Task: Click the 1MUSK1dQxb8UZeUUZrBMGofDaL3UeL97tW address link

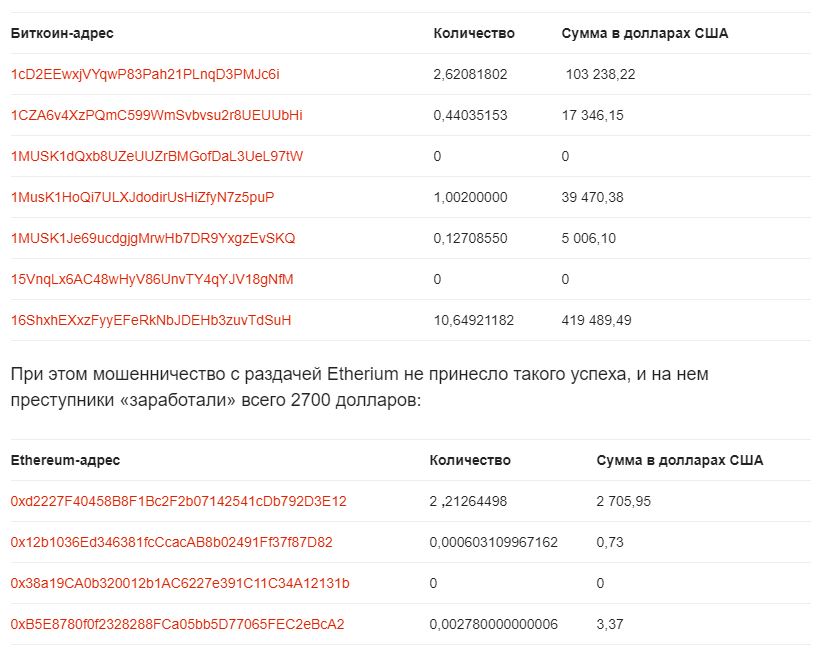Action: pos(157,156)
